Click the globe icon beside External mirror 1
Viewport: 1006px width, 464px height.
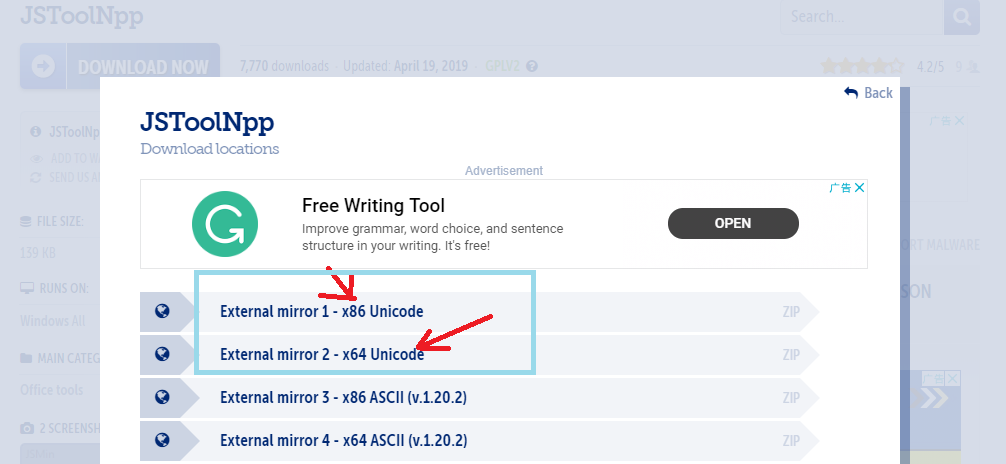click(x=162, y=311)
